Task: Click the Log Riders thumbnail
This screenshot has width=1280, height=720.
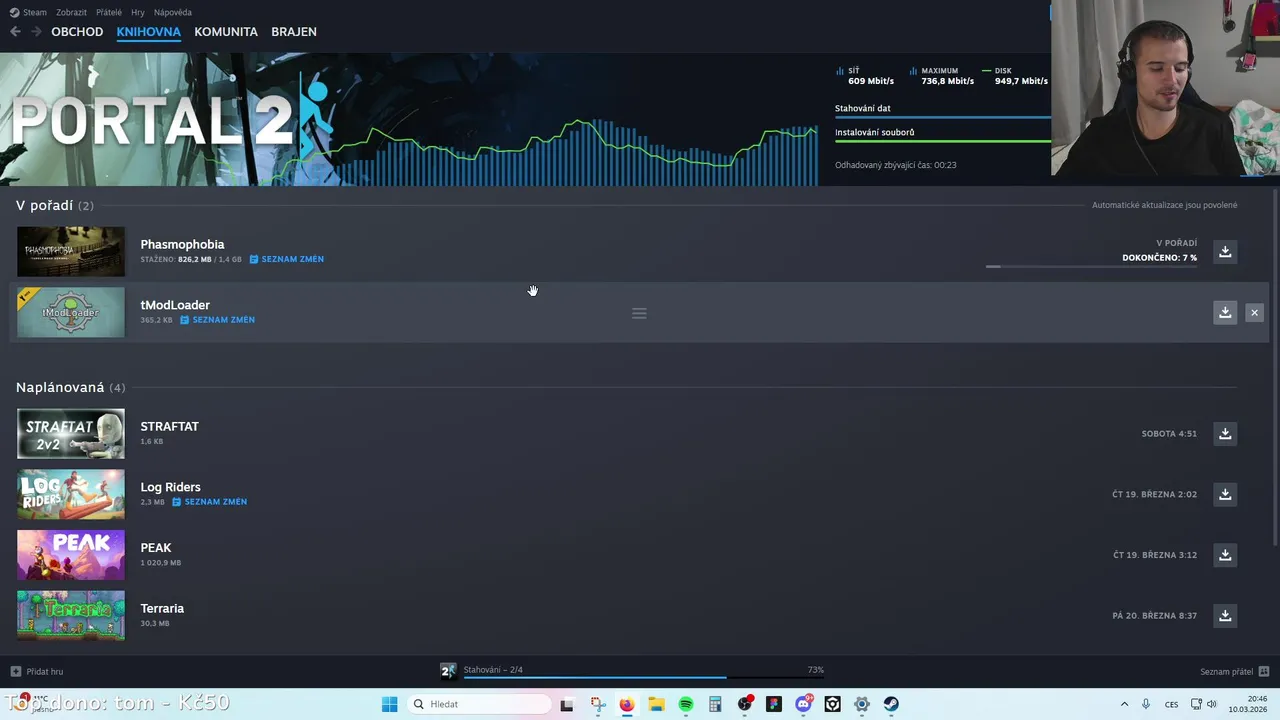Action: click(71, 494)
